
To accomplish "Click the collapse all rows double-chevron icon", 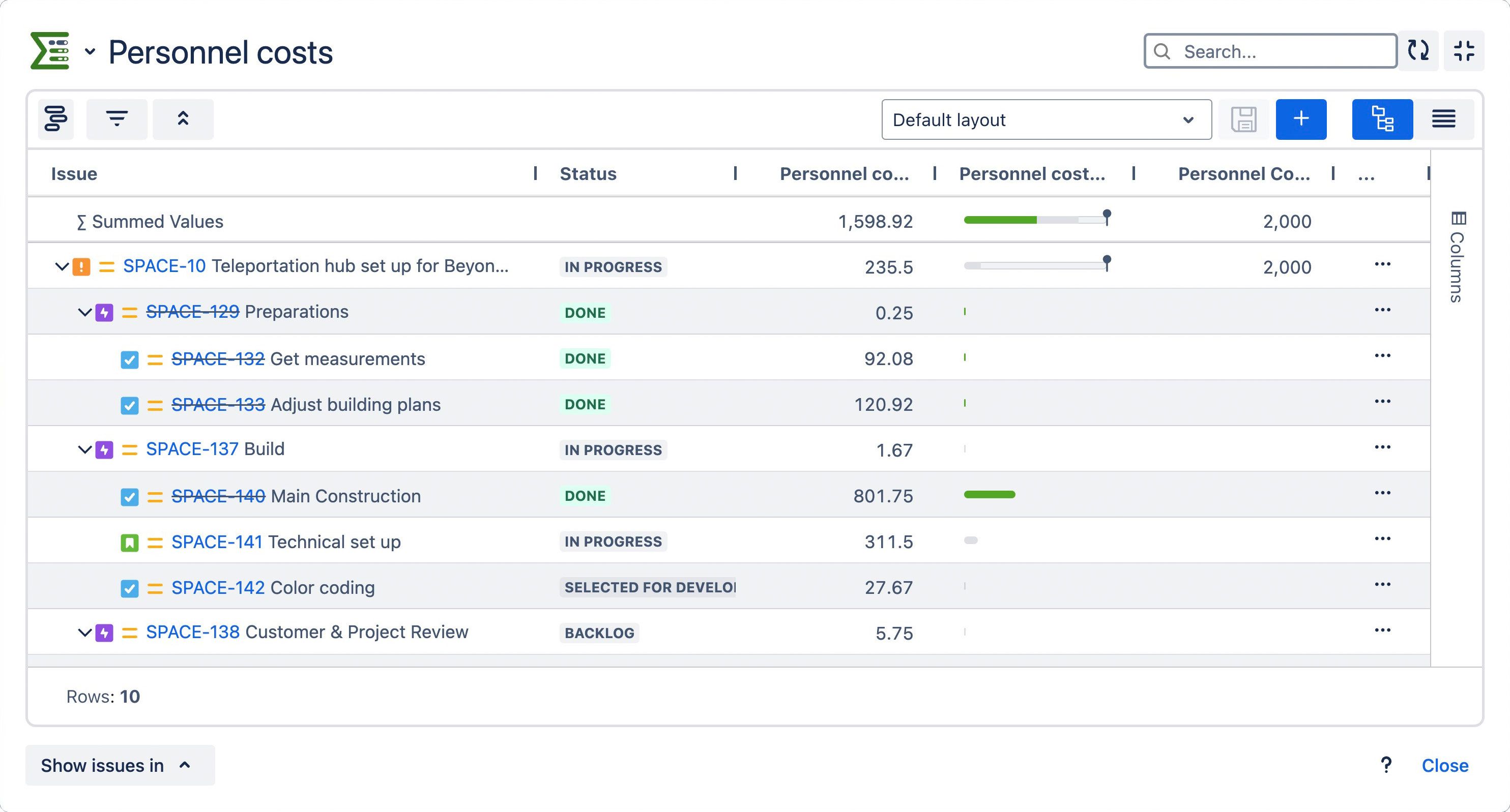I will click(183, 119).
